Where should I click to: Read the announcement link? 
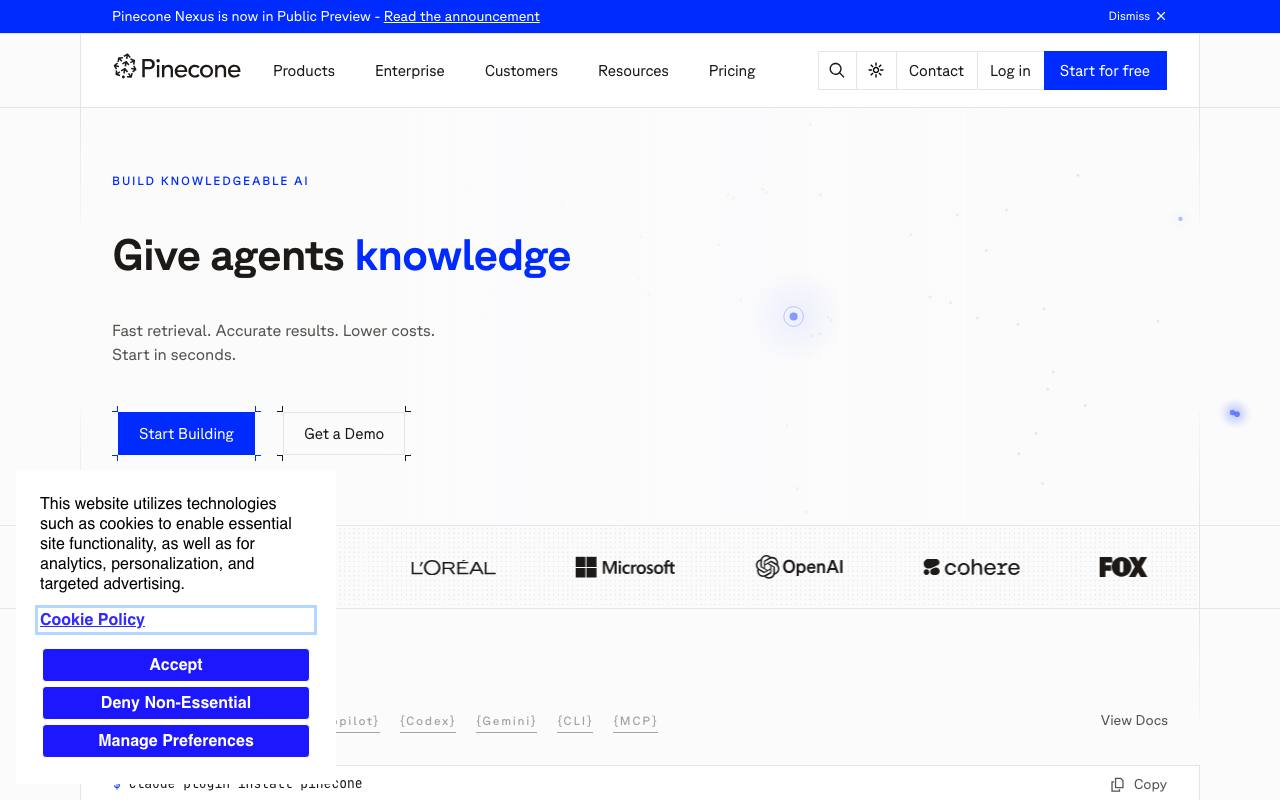462,16
